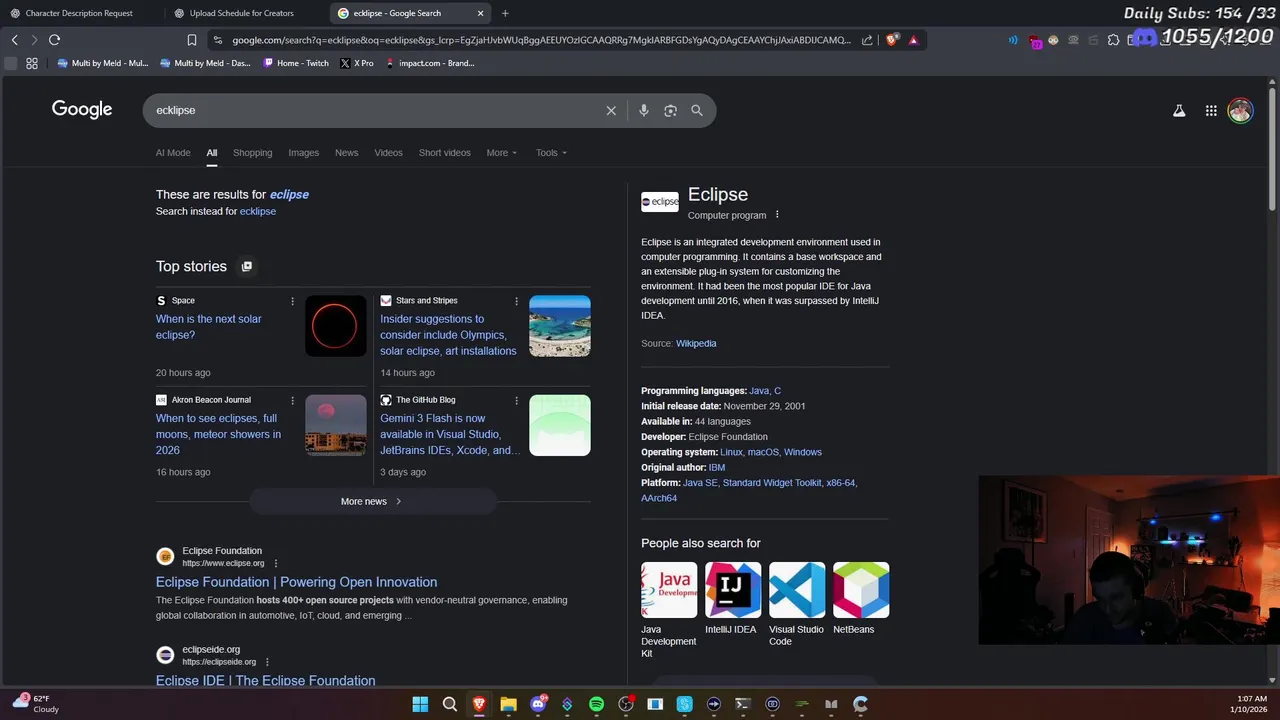Switch to AI Mode tab

[173, 153]
